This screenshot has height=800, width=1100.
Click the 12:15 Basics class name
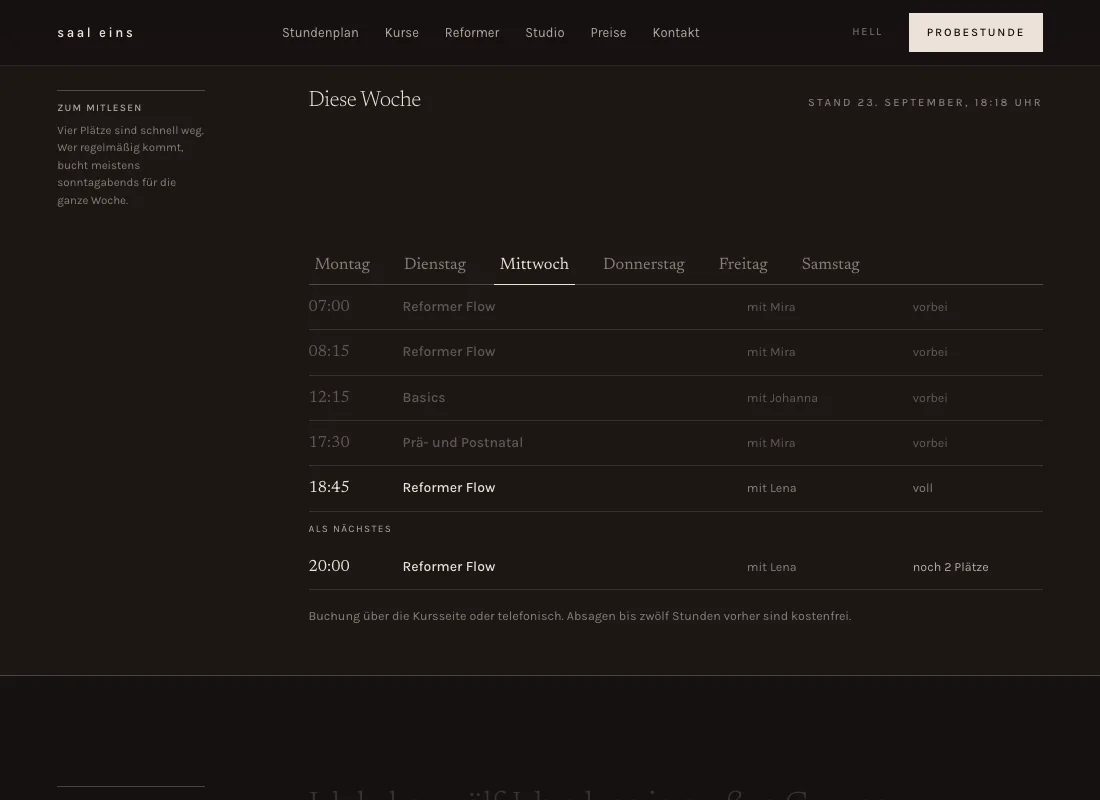(424, 397)
